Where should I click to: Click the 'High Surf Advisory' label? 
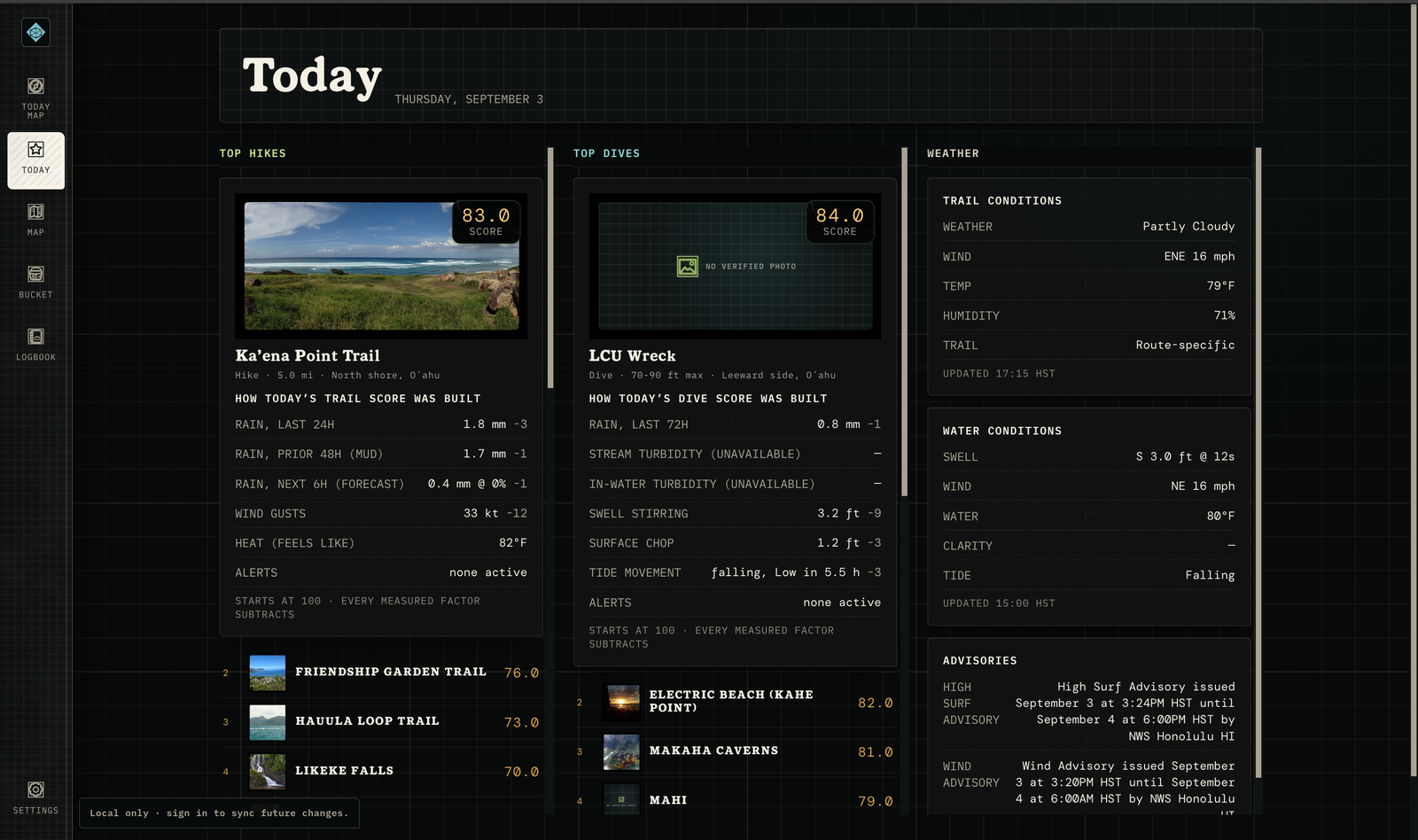click(970, 704)
